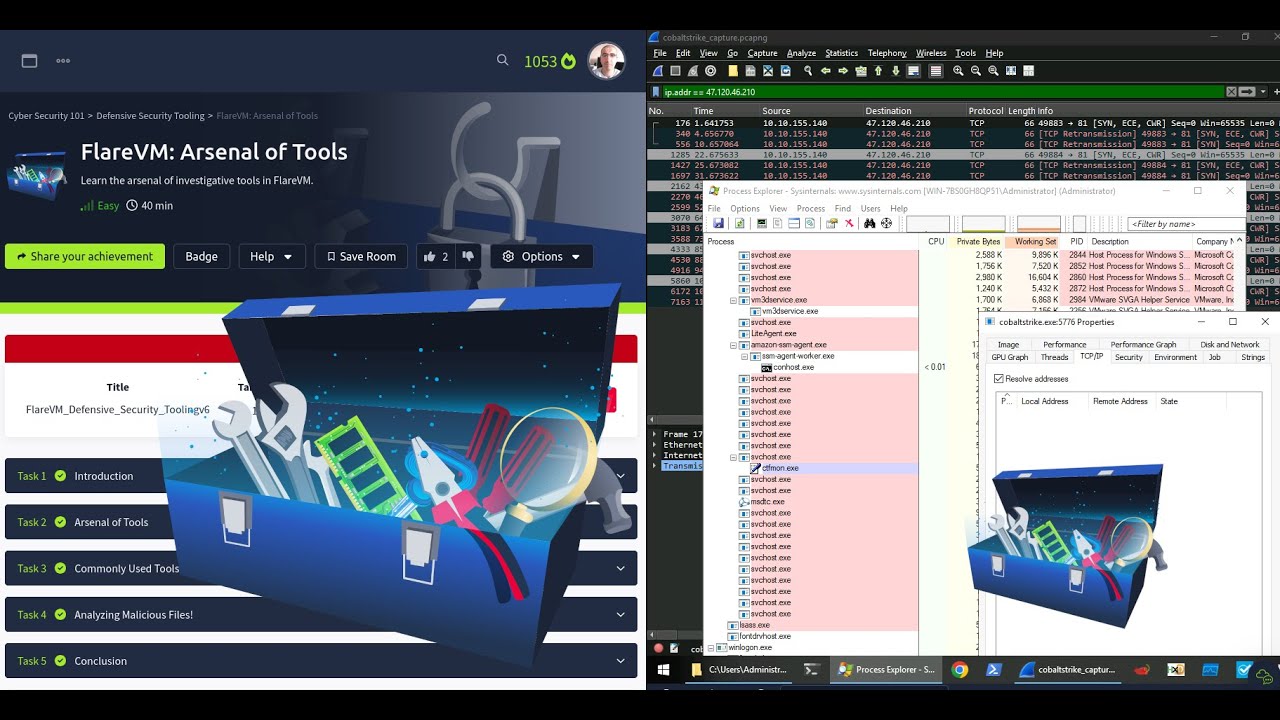Open Wireshark Analyze menu

pyautogui.click(x=801, y=53)
